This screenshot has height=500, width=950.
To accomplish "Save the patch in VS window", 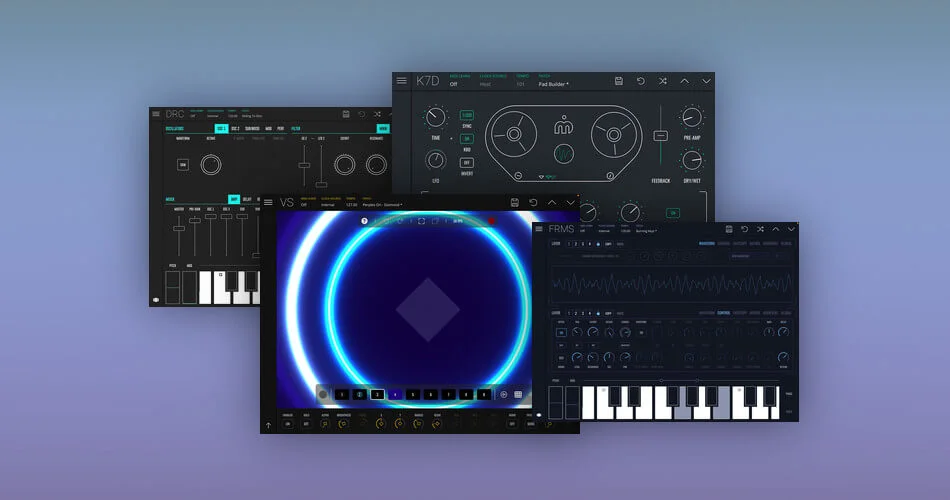I will [x=514, y=202].
